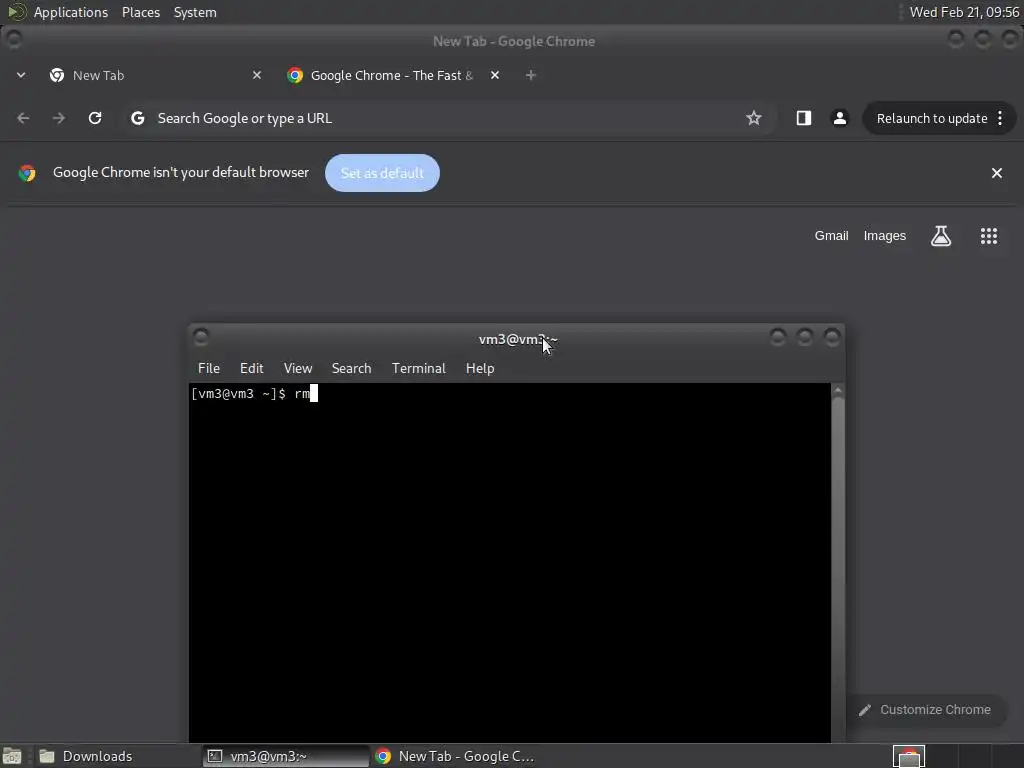The width and height of the screenshot is (1024, 768).
Task: Open the terminal View menu
Action: coord(298,368)
